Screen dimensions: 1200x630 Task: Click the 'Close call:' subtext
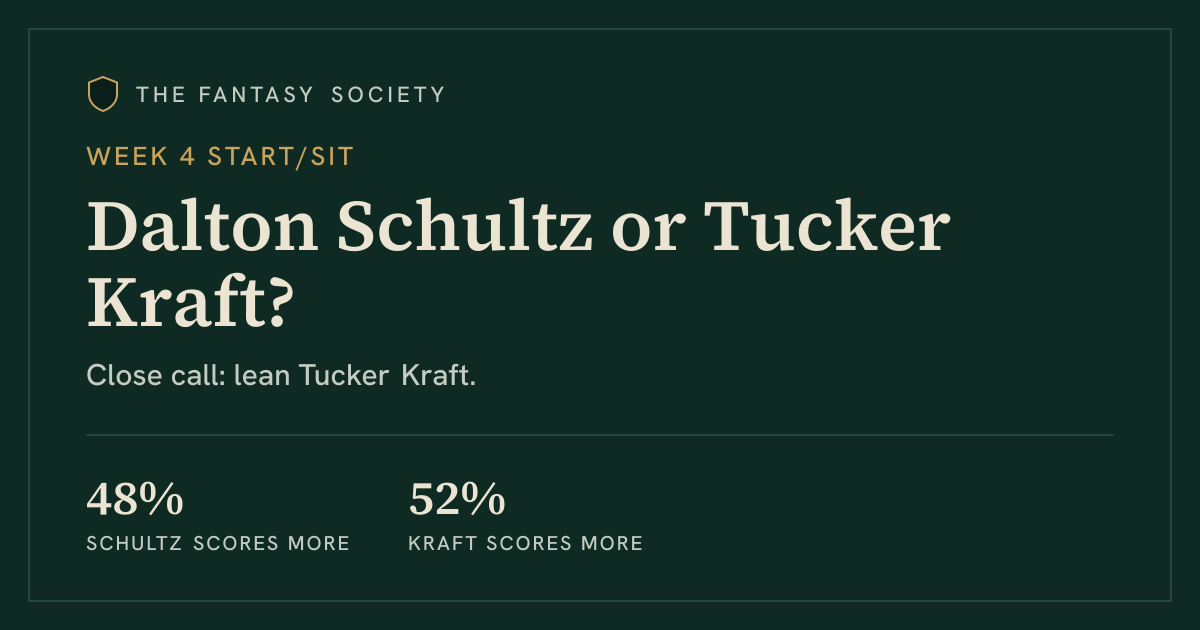coord(156,376)
